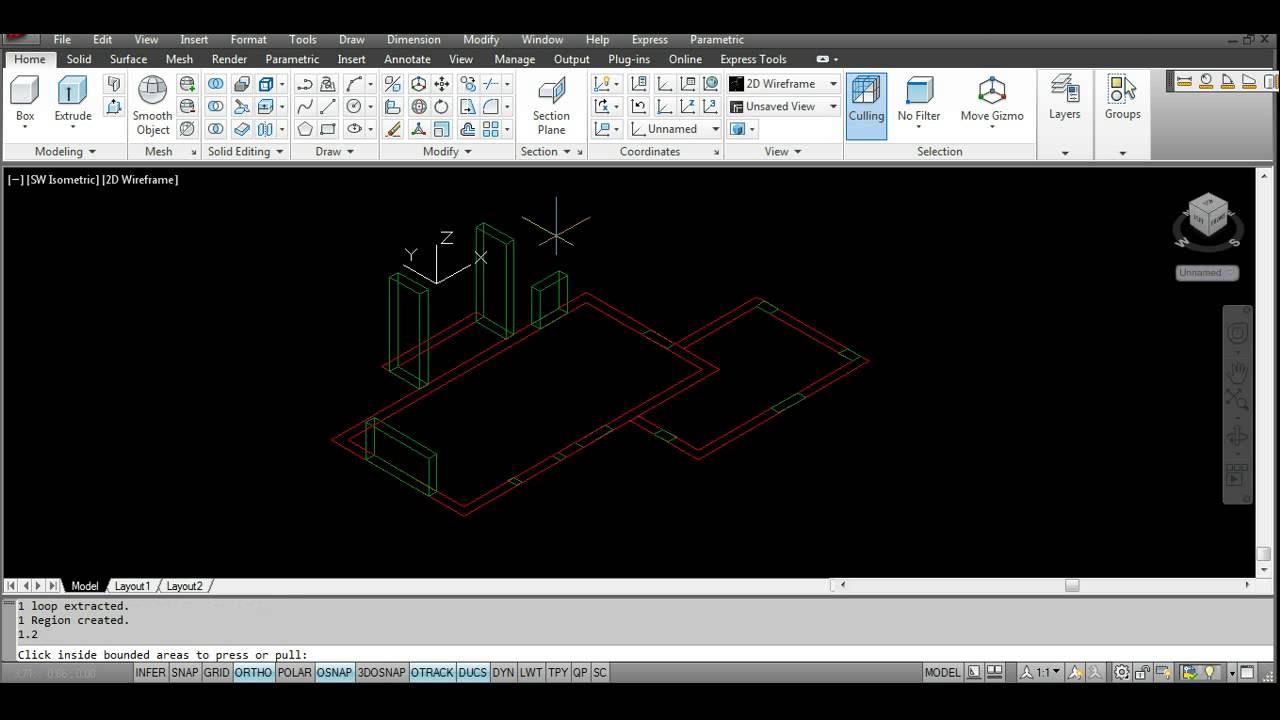Open the Layers panel

(1064, 98)
